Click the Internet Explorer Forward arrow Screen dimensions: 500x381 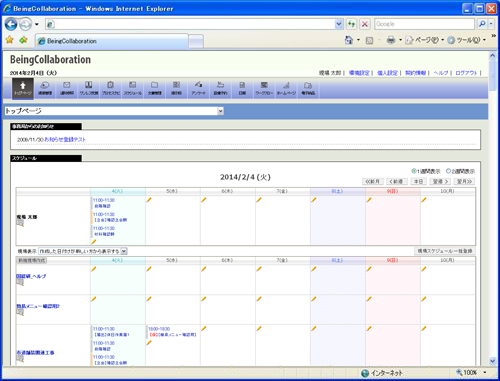click(x=25, y=24)
